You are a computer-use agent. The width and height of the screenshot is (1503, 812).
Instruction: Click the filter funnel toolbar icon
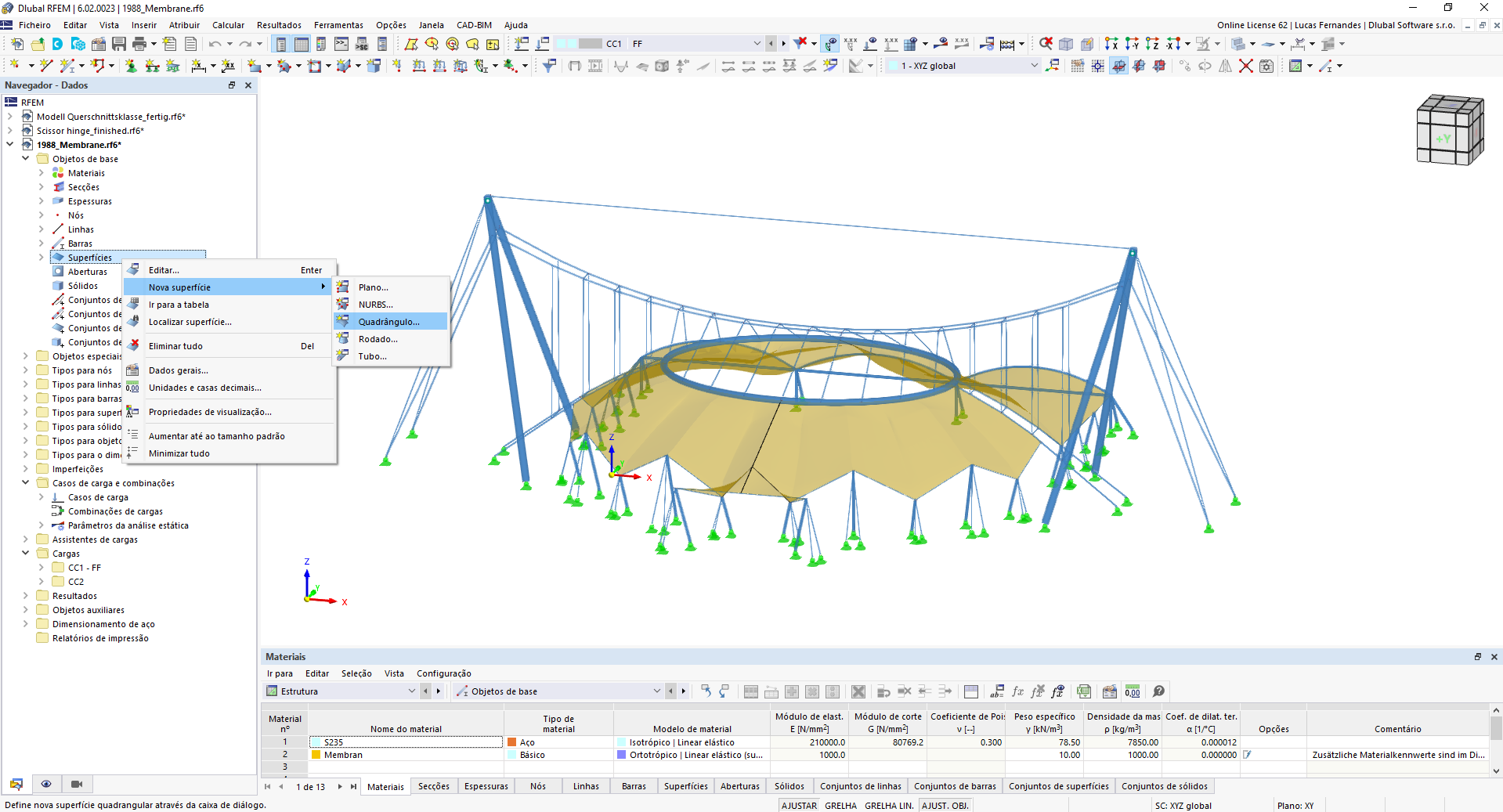coord(549,66)
